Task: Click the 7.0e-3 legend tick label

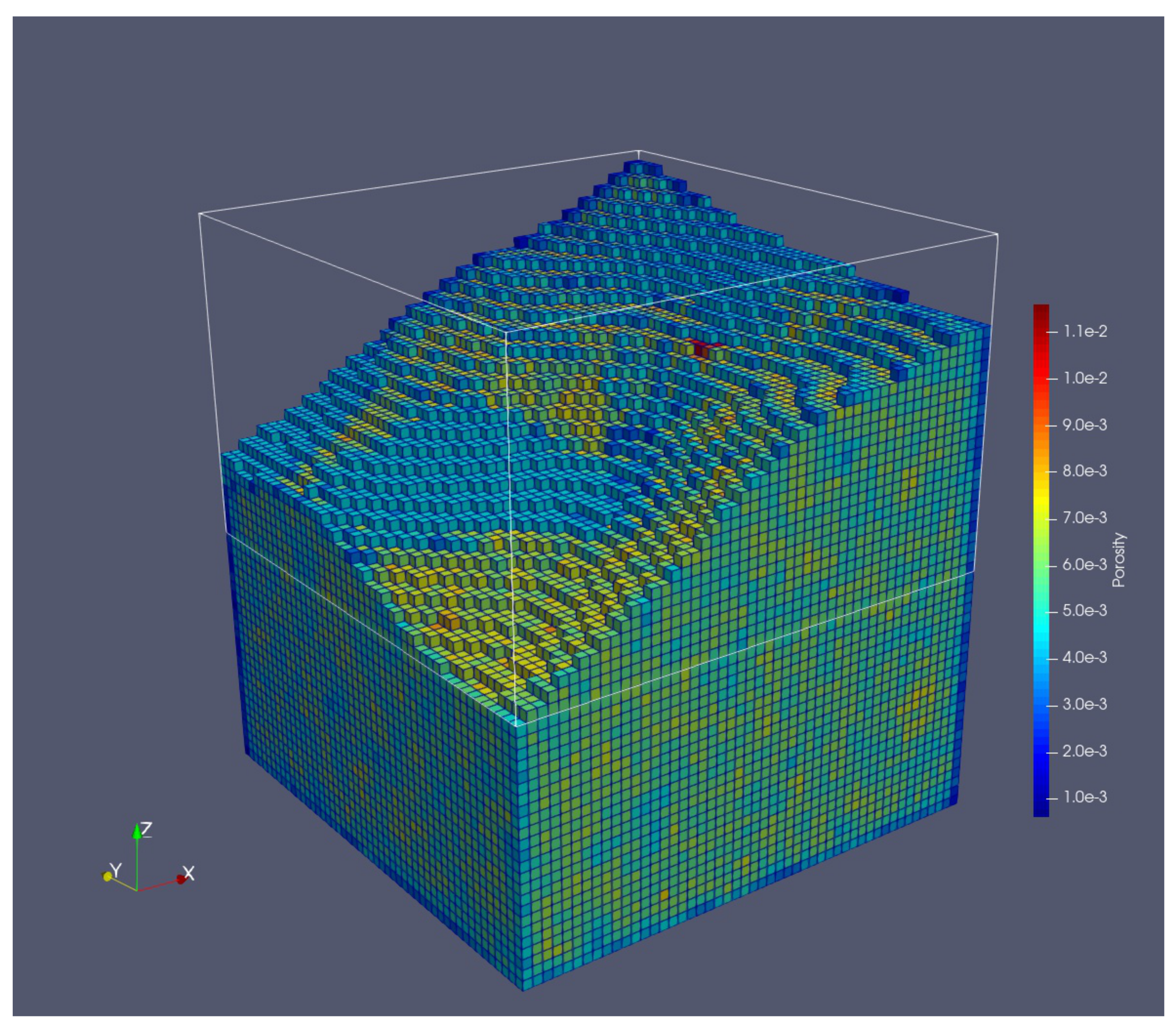Action: pos(1085,518)
